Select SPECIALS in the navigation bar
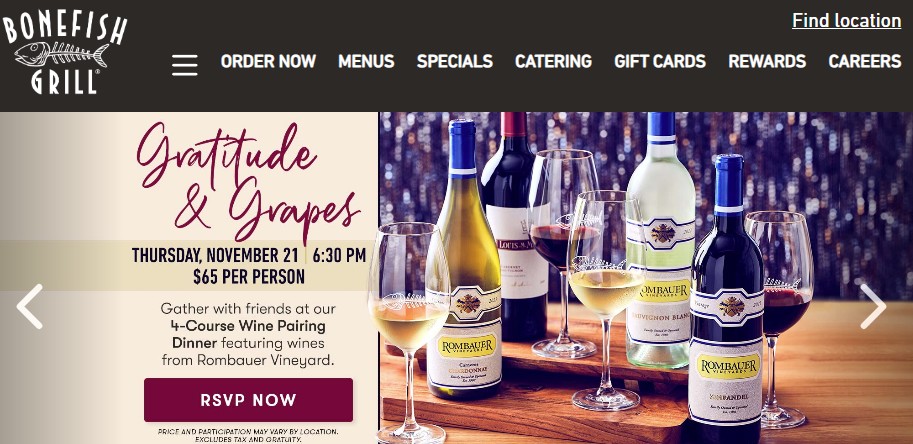The height and width of the screenshot is (444, 913). click(455, 61)
